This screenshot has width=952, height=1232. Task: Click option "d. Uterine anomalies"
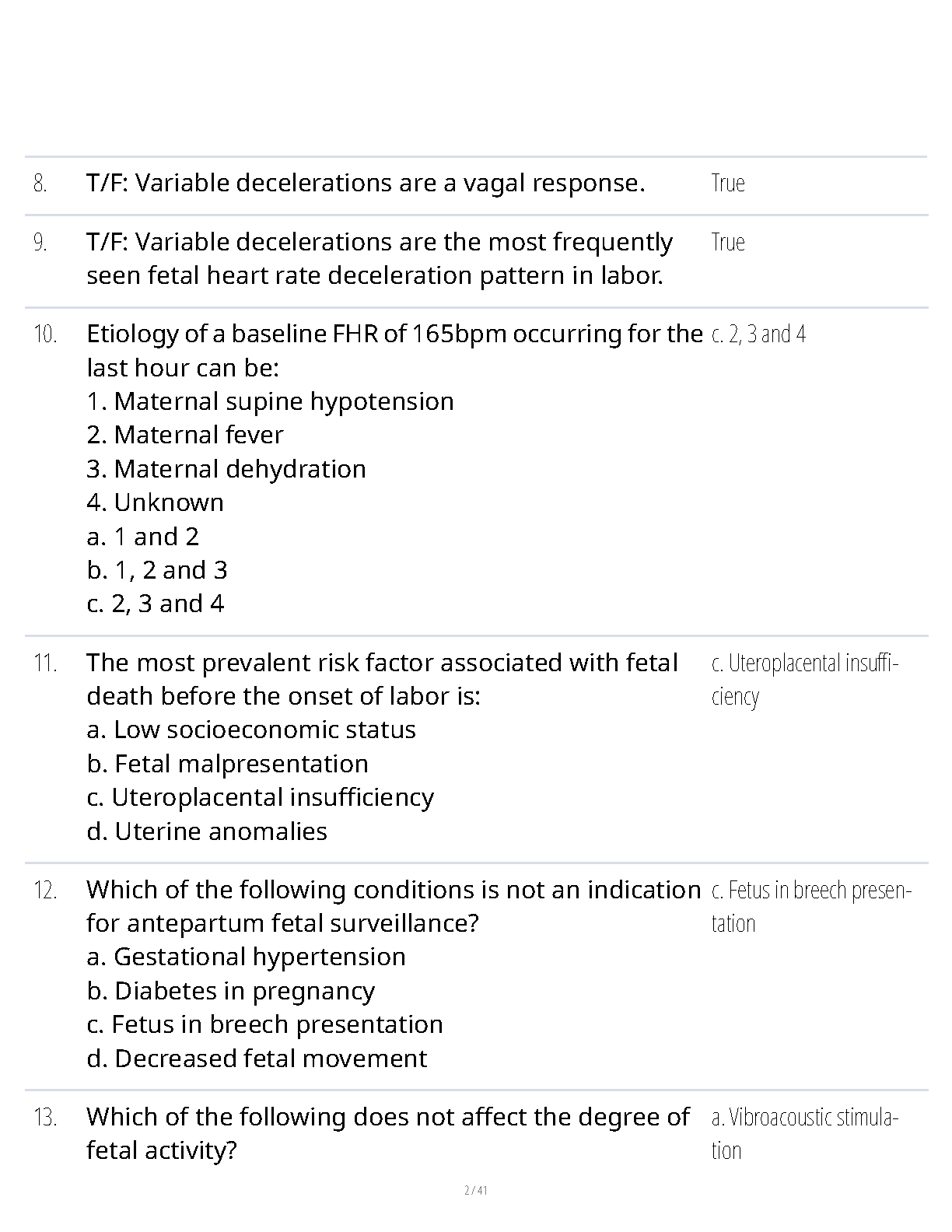207,831
